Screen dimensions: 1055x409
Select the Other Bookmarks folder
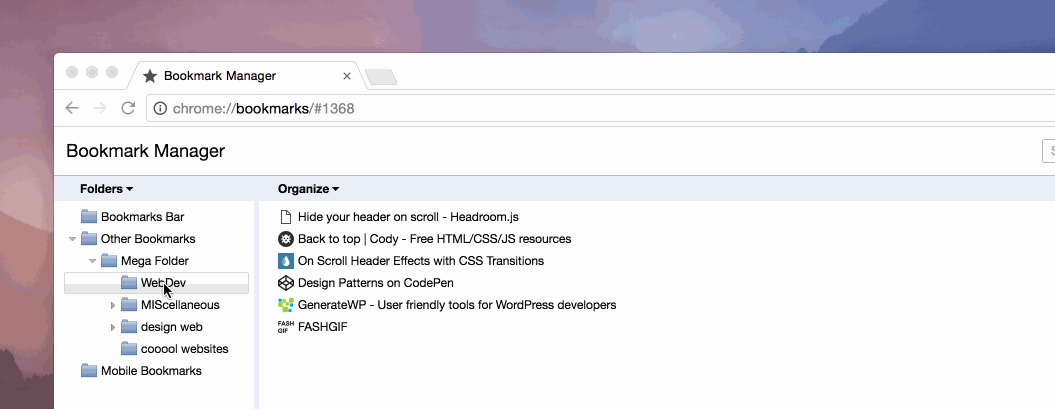tap(148, 239)
